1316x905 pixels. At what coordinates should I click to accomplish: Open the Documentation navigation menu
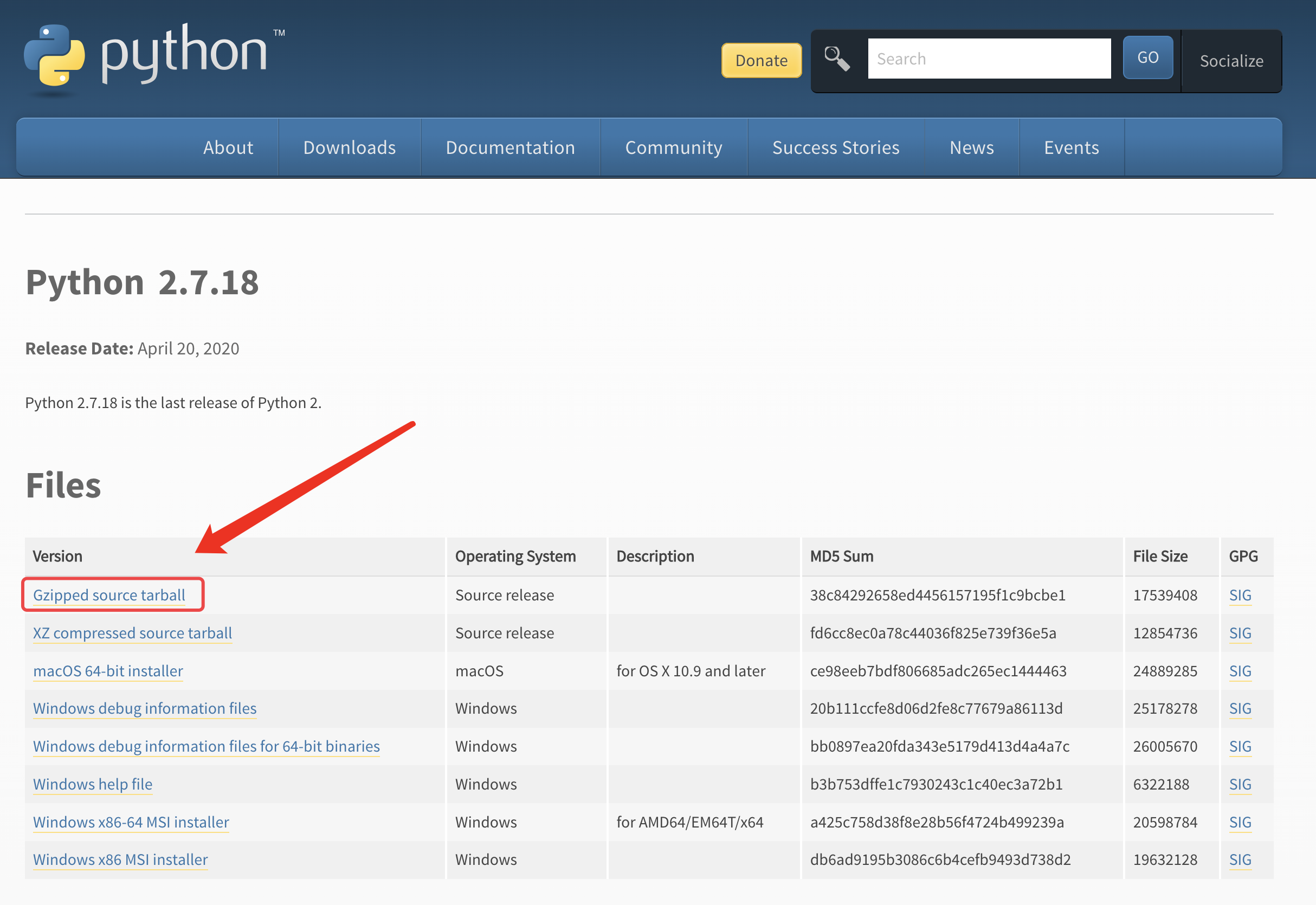pyautogui.click(x=510, y=147)
